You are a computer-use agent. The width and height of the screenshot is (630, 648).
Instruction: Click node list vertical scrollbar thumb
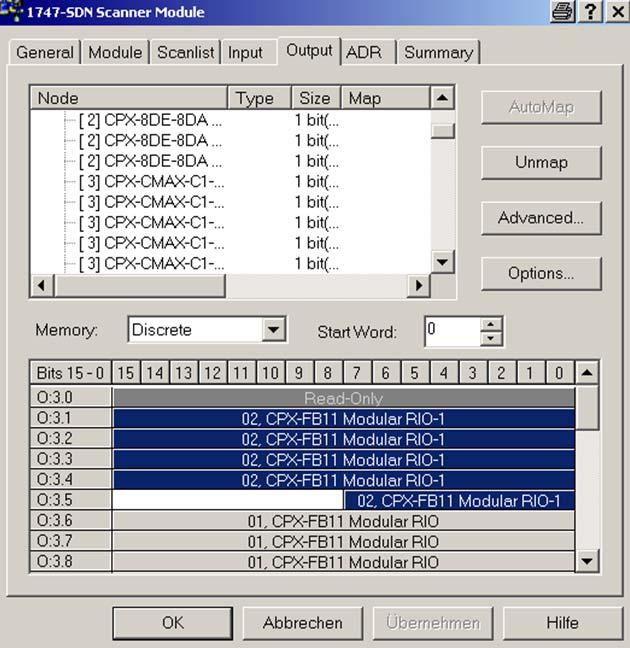(x=442, y=131)
